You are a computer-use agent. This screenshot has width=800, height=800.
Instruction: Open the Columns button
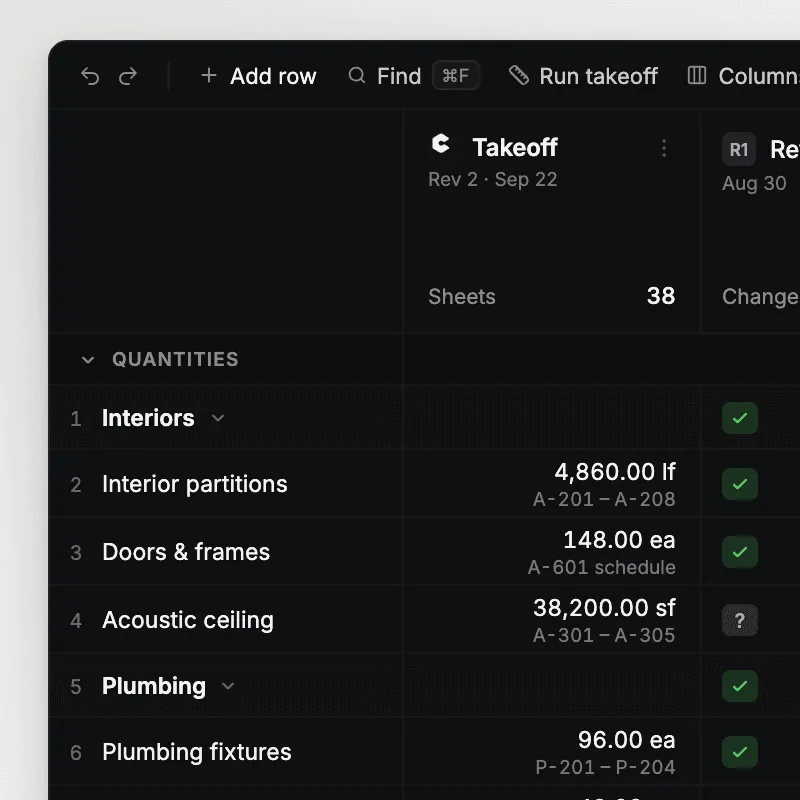tap(743, 76)
